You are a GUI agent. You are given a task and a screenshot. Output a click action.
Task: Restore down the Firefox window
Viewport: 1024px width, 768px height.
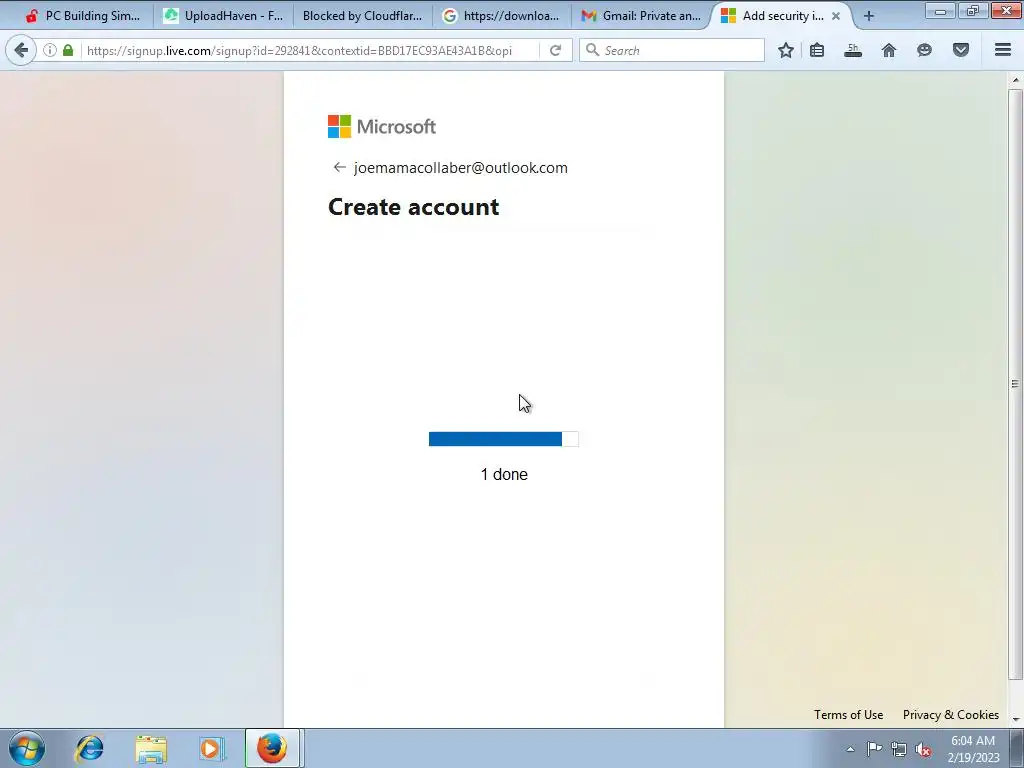(x=972, y=11)
